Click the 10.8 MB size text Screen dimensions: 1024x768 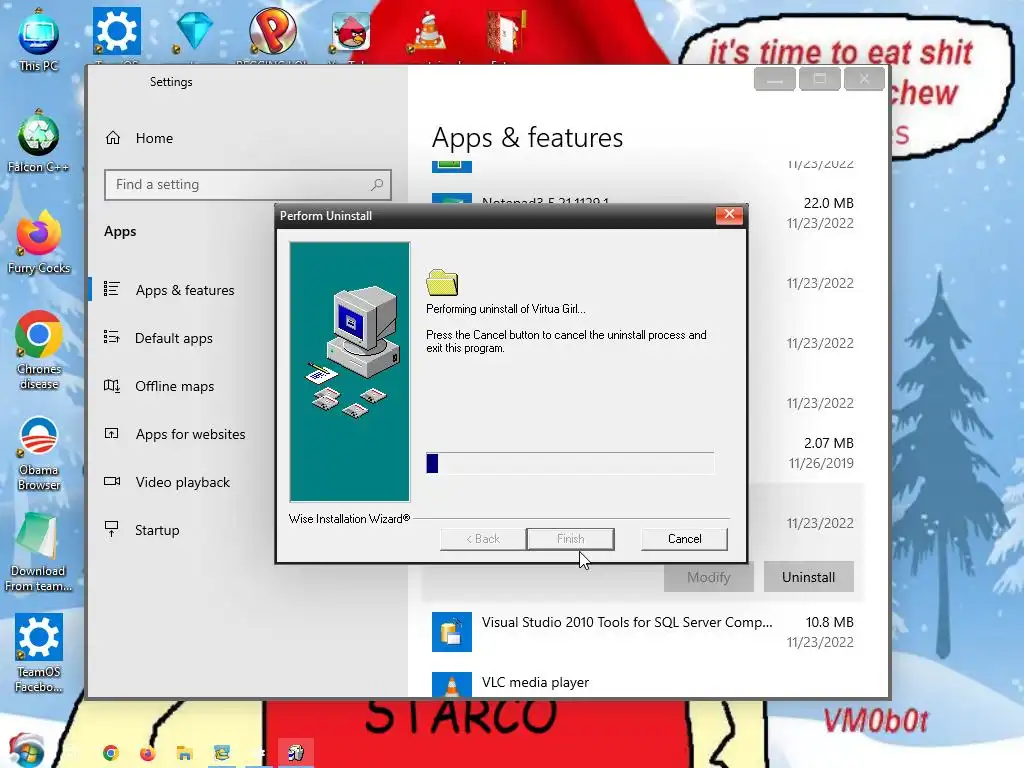(x=829, y=622)
